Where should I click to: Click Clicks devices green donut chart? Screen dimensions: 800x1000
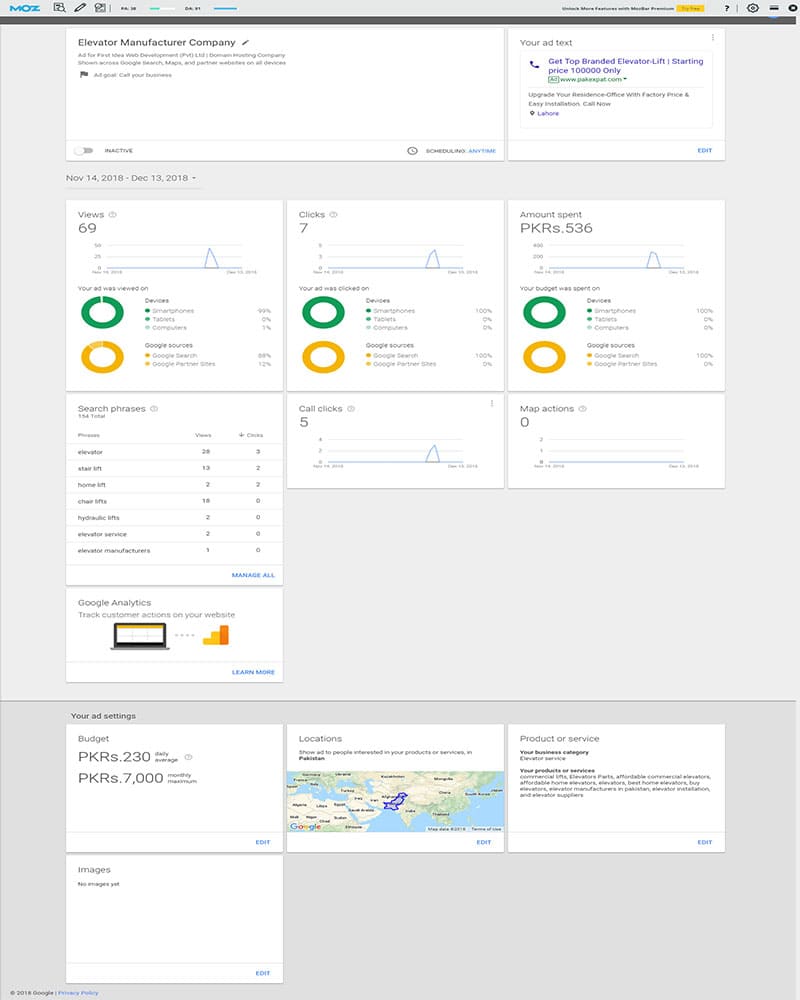[x=323, y=312]
